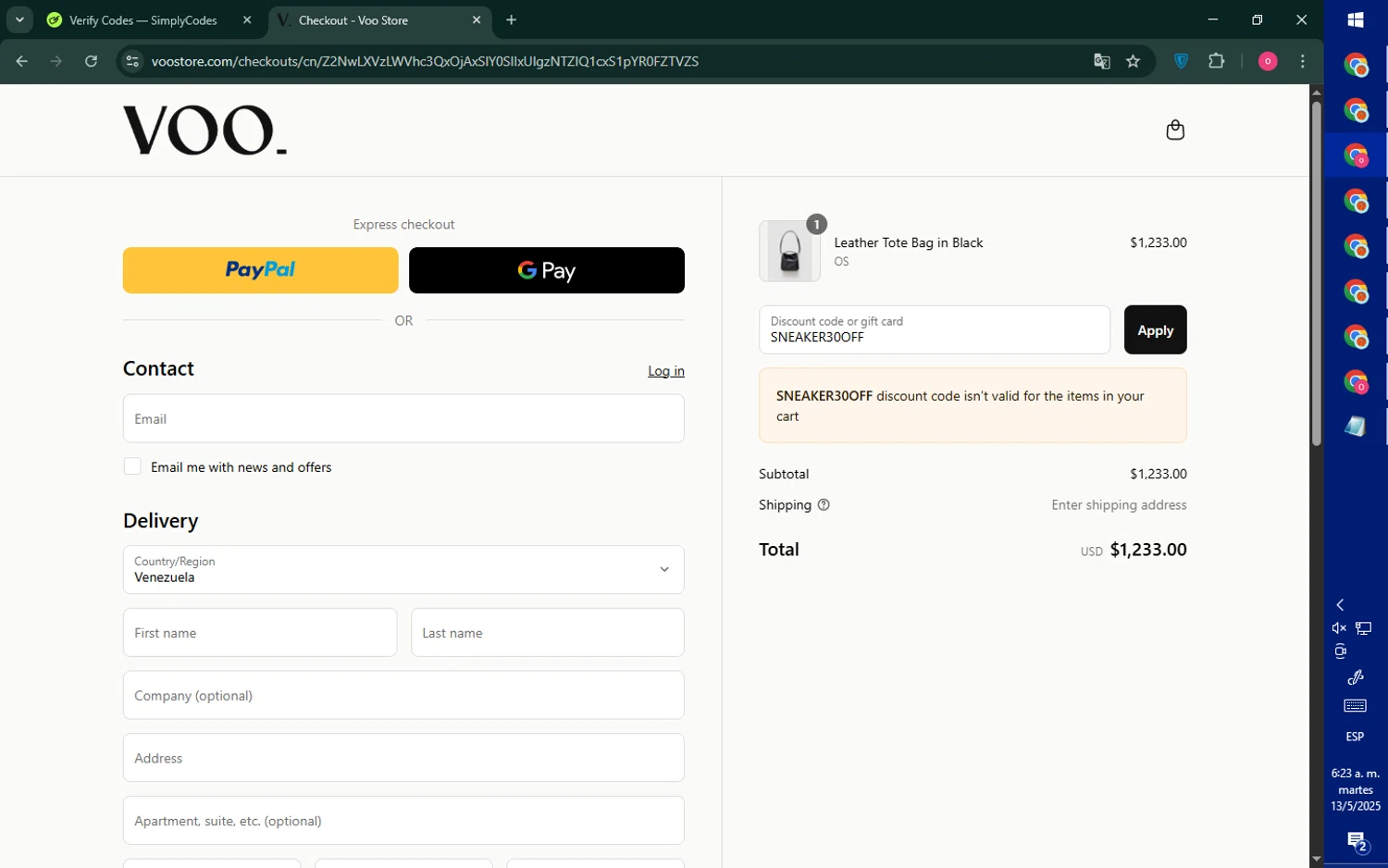Click the Log in link
This screenshot has width=1388, height=868.
tap(666, 371)
